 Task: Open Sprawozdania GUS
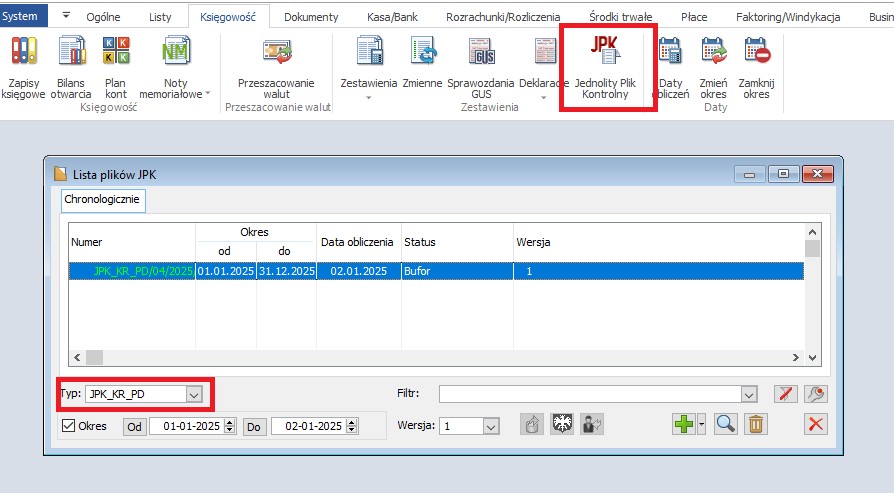481,67
